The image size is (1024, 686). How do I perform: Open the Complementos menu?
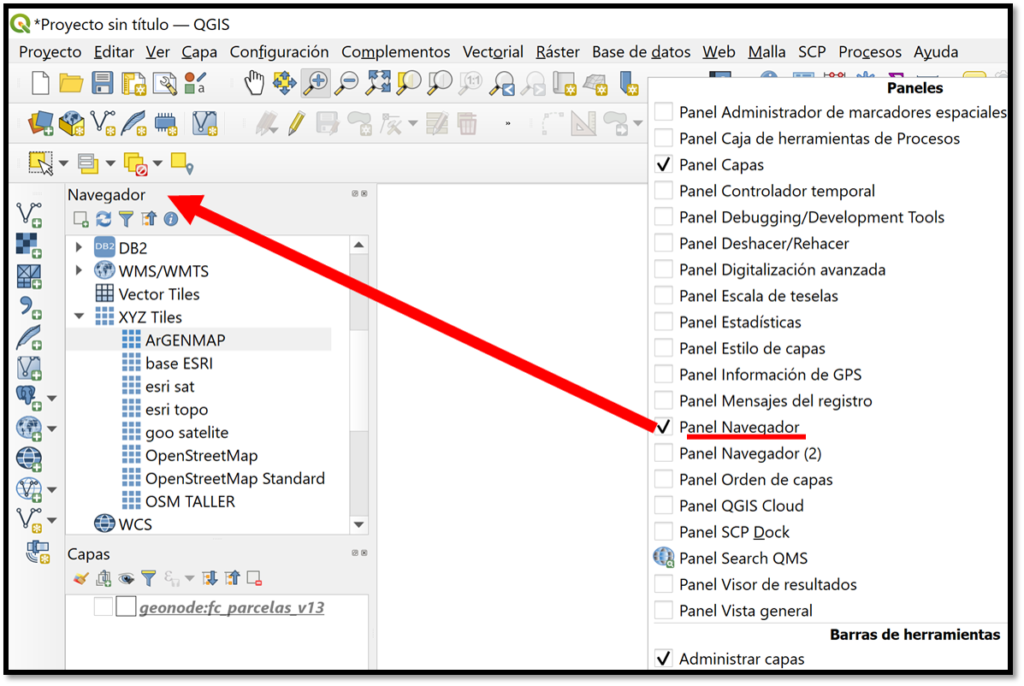[x=396, y=52]
